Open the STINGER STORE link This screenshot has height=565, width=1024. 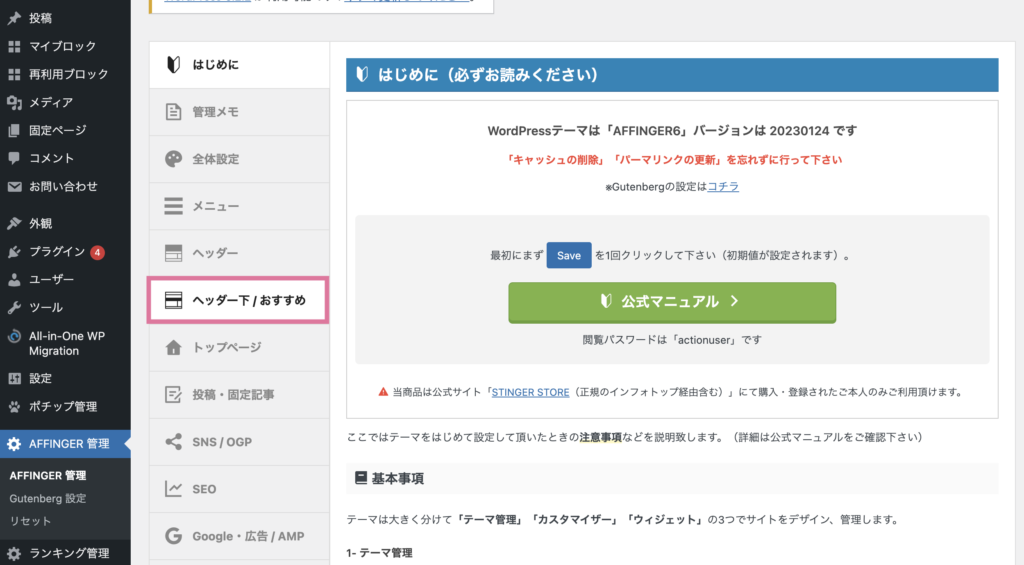tap(530, 393)
